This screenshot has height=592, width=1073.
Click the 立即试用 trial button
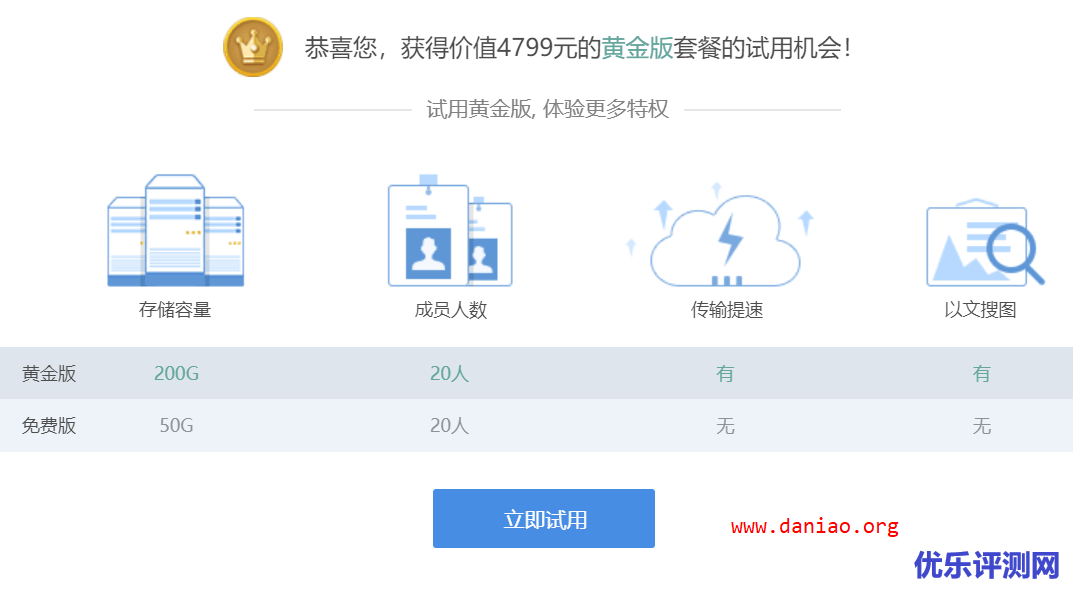click(x=543, y=518)
